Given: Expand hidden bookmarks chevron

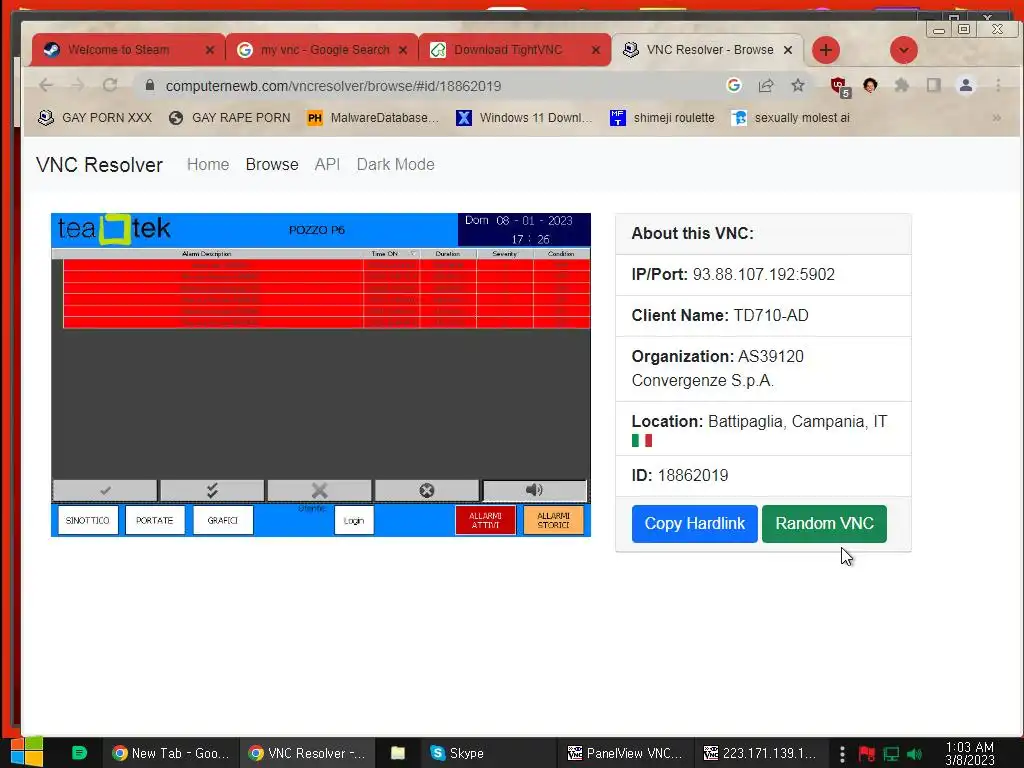Looking at the screenshot, I should [997, 118].
